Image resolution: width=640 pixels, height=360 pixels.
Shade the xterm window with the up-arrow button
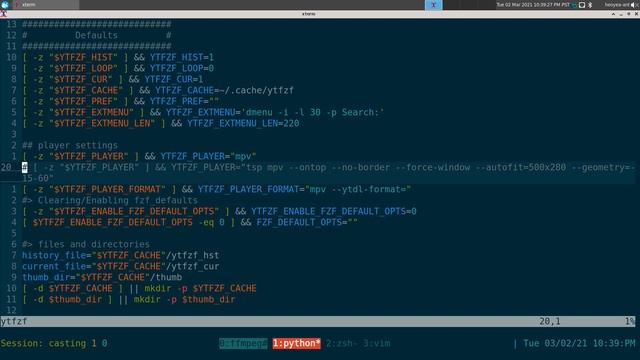pyautogui.click(x=613, y=14)
